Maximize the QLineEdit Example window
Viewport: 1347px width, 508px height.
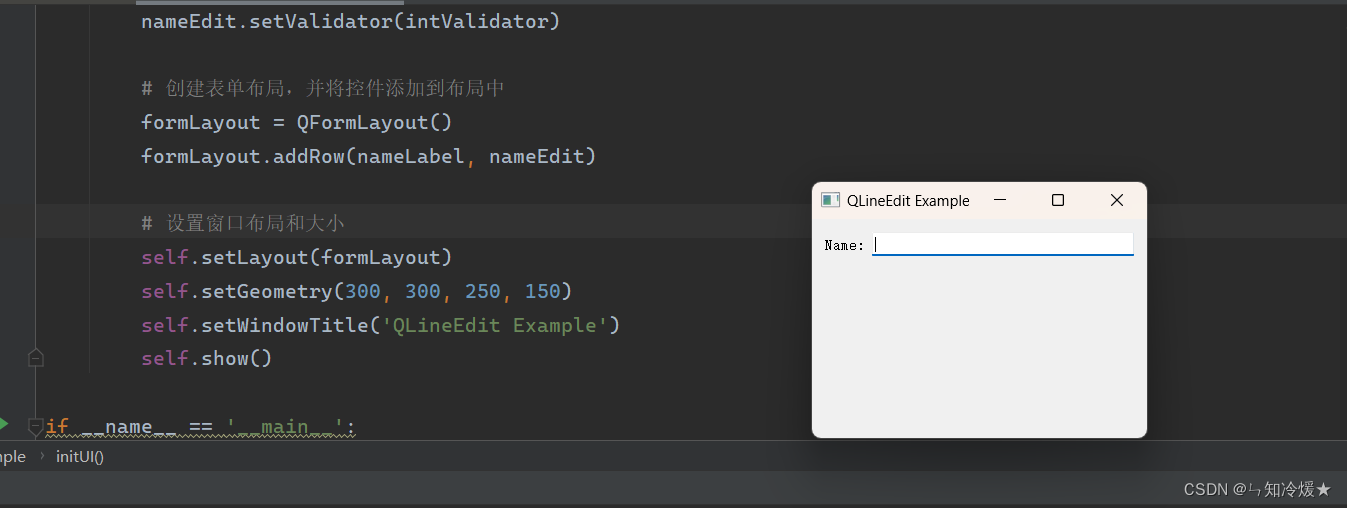point(1058,200)
